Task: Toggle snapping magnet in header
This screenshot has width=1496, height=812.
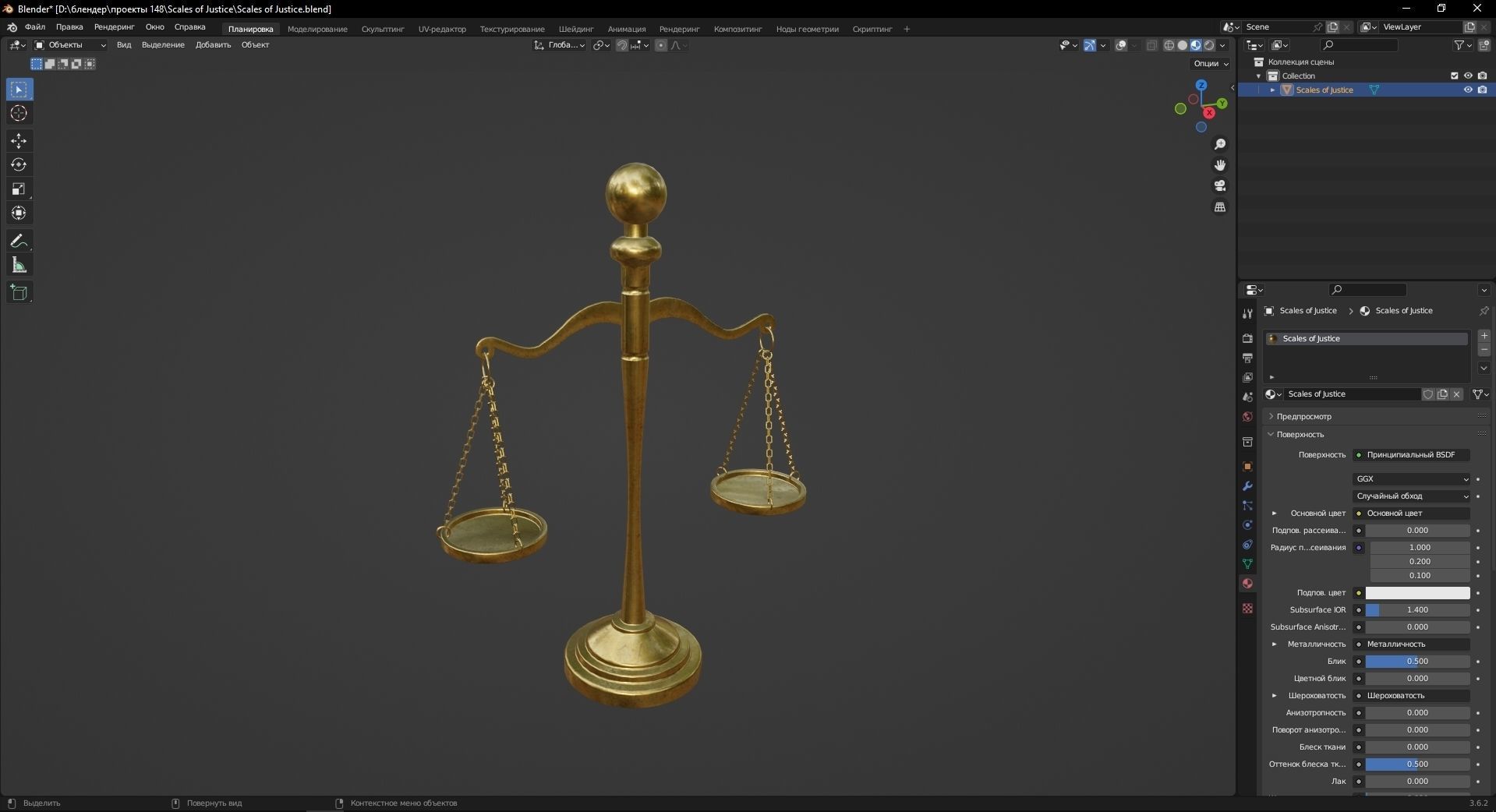Action: click(x=621, y=45)
